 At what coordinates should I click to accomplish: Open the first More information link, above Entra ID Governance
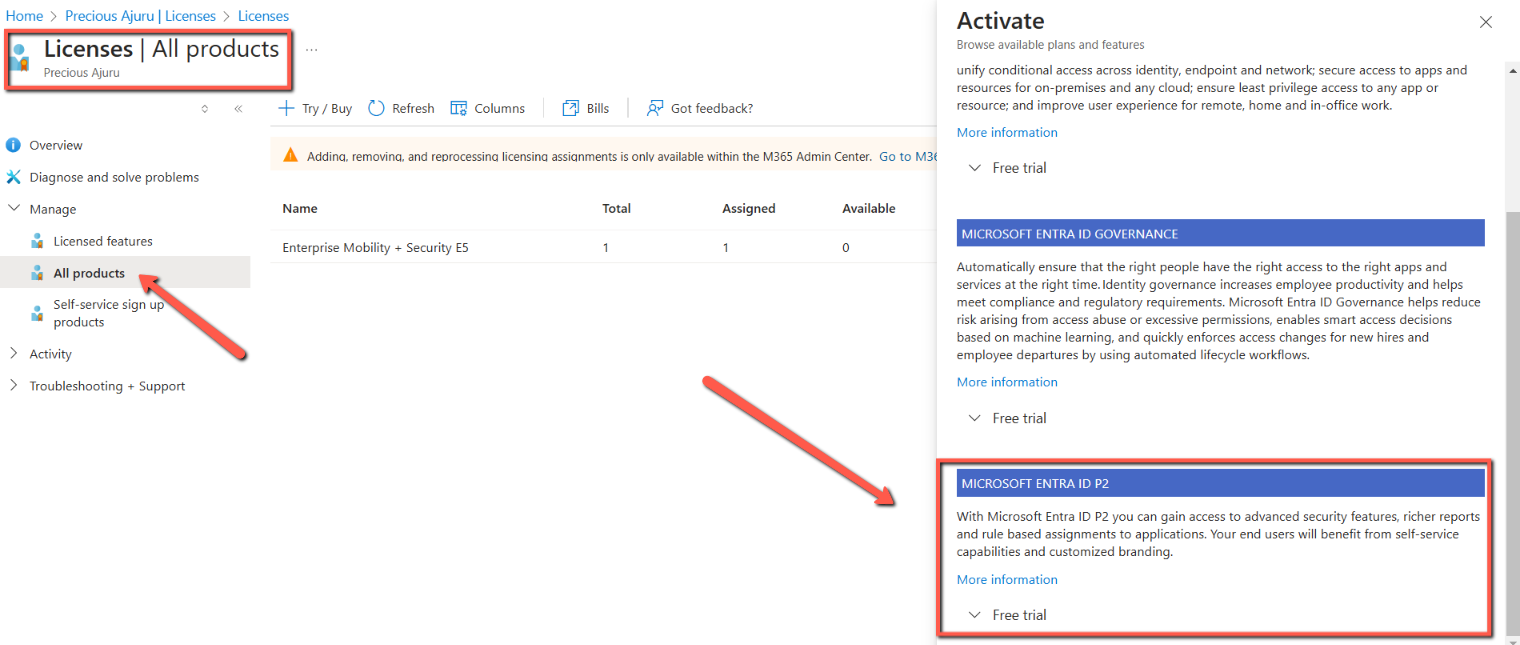click(x=1007, y=132)
